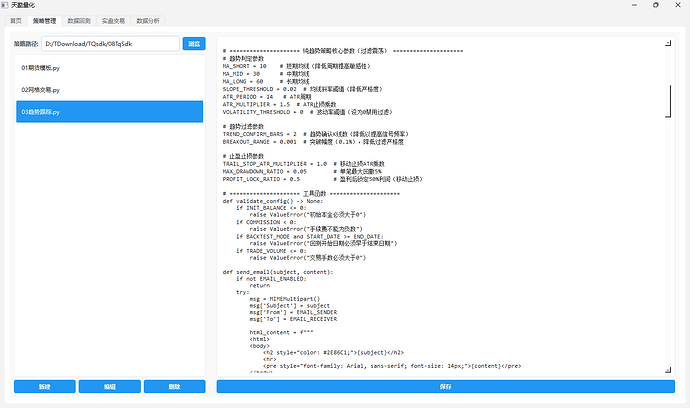690x408 pixels.
Task: Select 01期货模板.py in the file list
Action: click(x=108, y=67)
